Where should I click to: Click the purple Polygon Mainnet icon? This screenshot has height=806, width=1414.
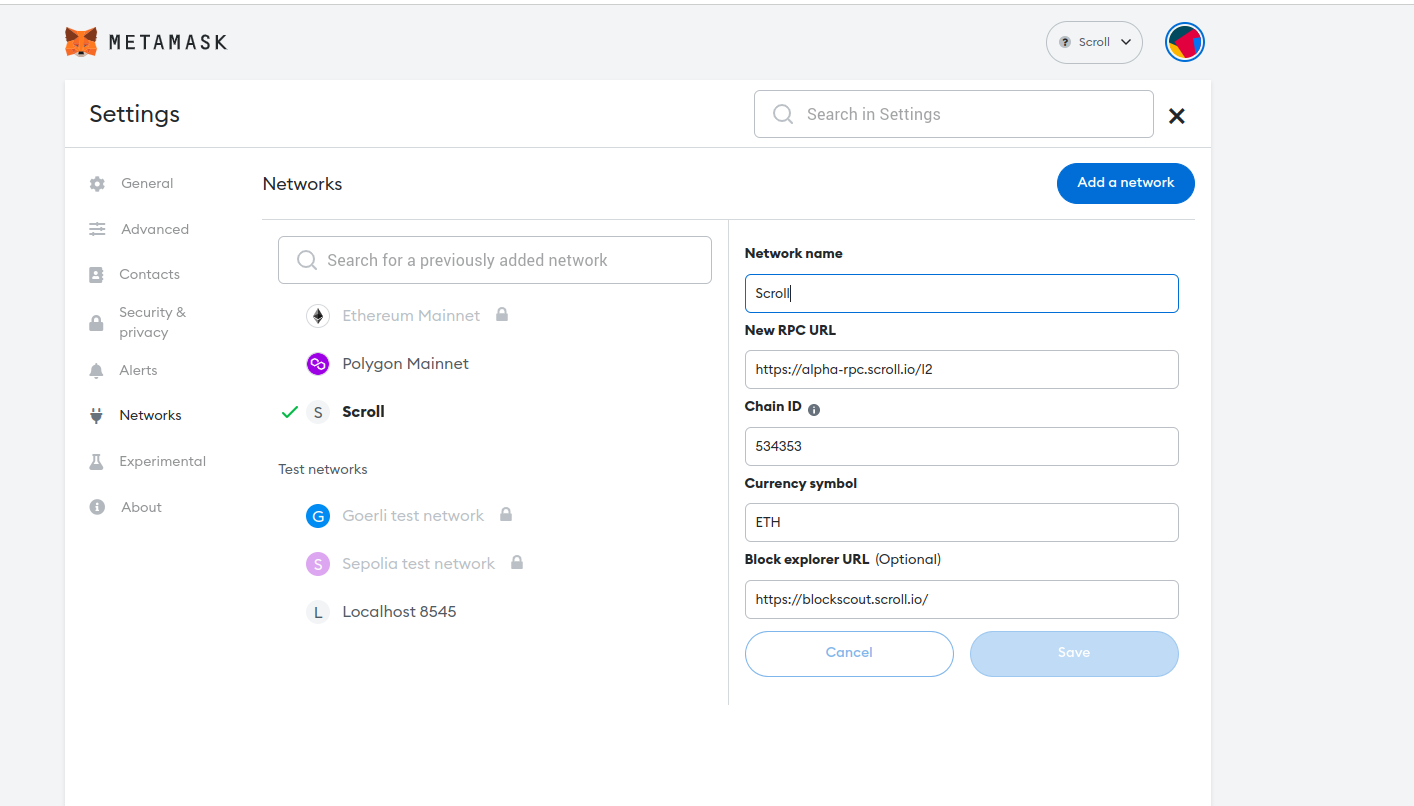pos(318,364)
